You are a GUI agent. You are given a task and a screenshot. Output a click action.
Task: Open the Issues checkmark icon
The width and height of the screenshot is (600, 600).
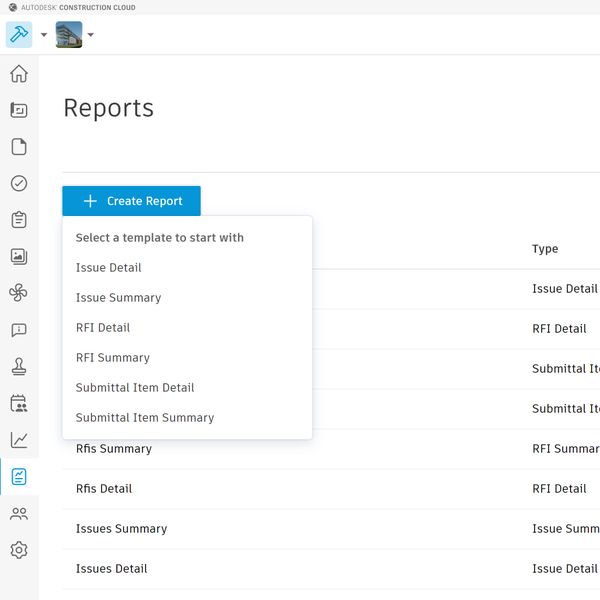19,184
